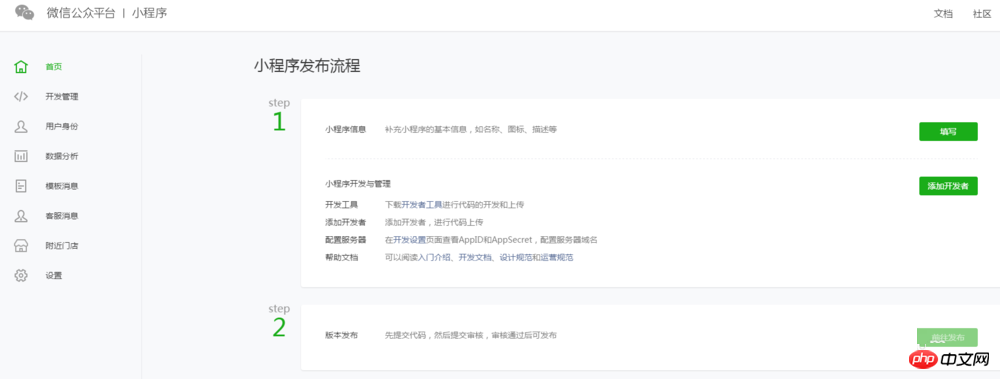Open 社区 in the top bar
The image size is (1000, 379).
coord(982,13)
